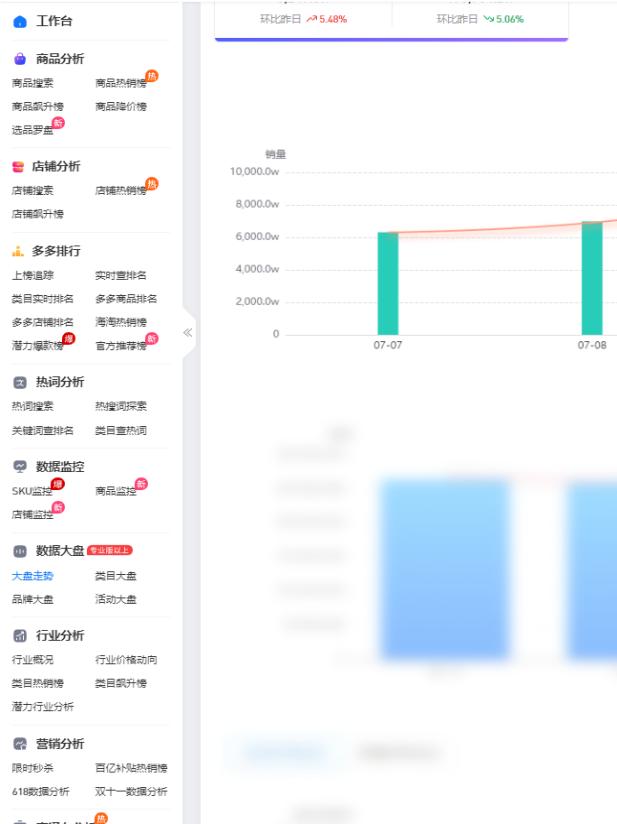This screenshot has height=824, width=617.
Task: Open 热搜词探索 page
Action: coord(121,406)
